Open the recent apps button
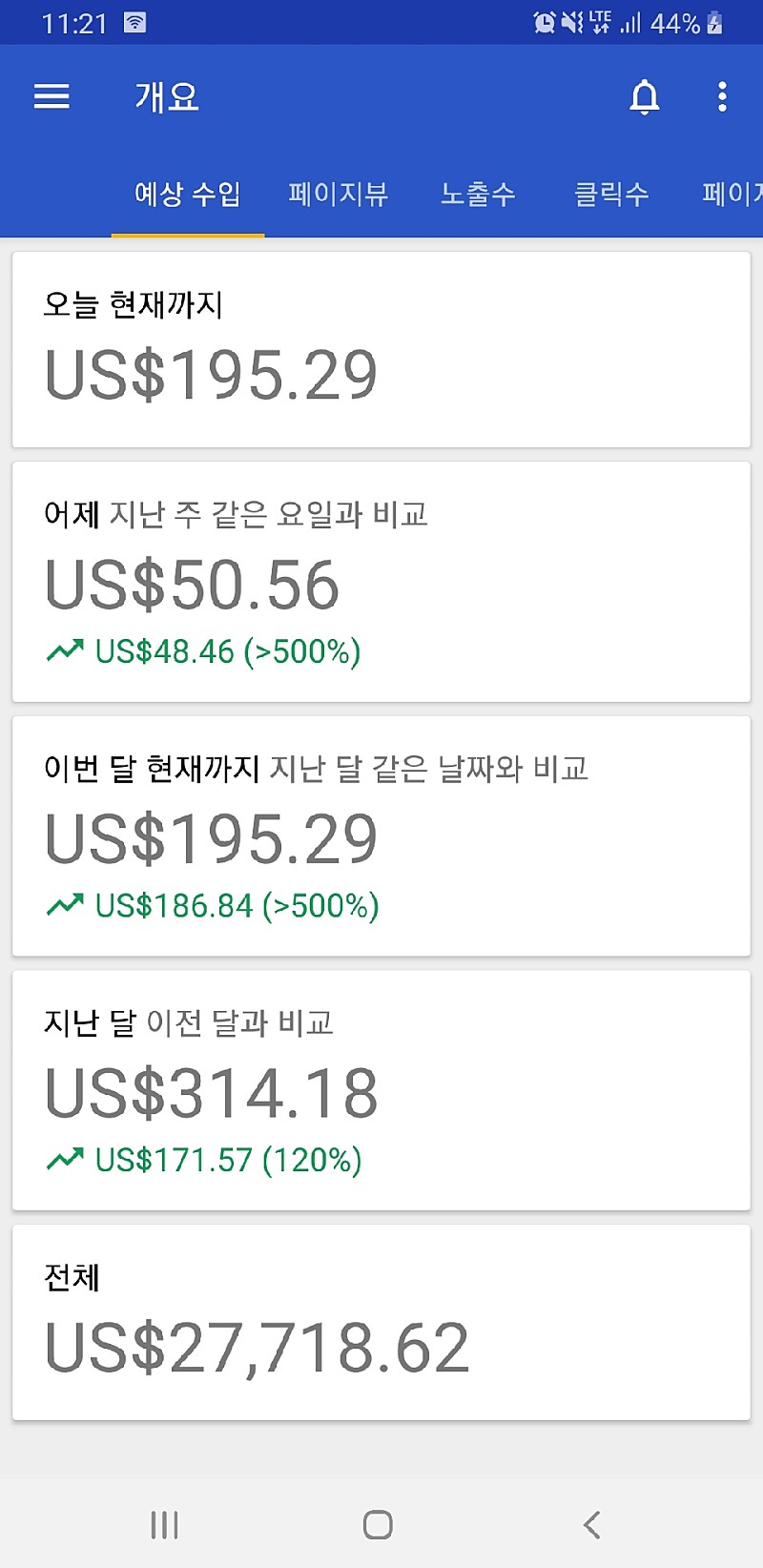The width and height of the screenshot is (763, 1568). (x=164, y=1524)
